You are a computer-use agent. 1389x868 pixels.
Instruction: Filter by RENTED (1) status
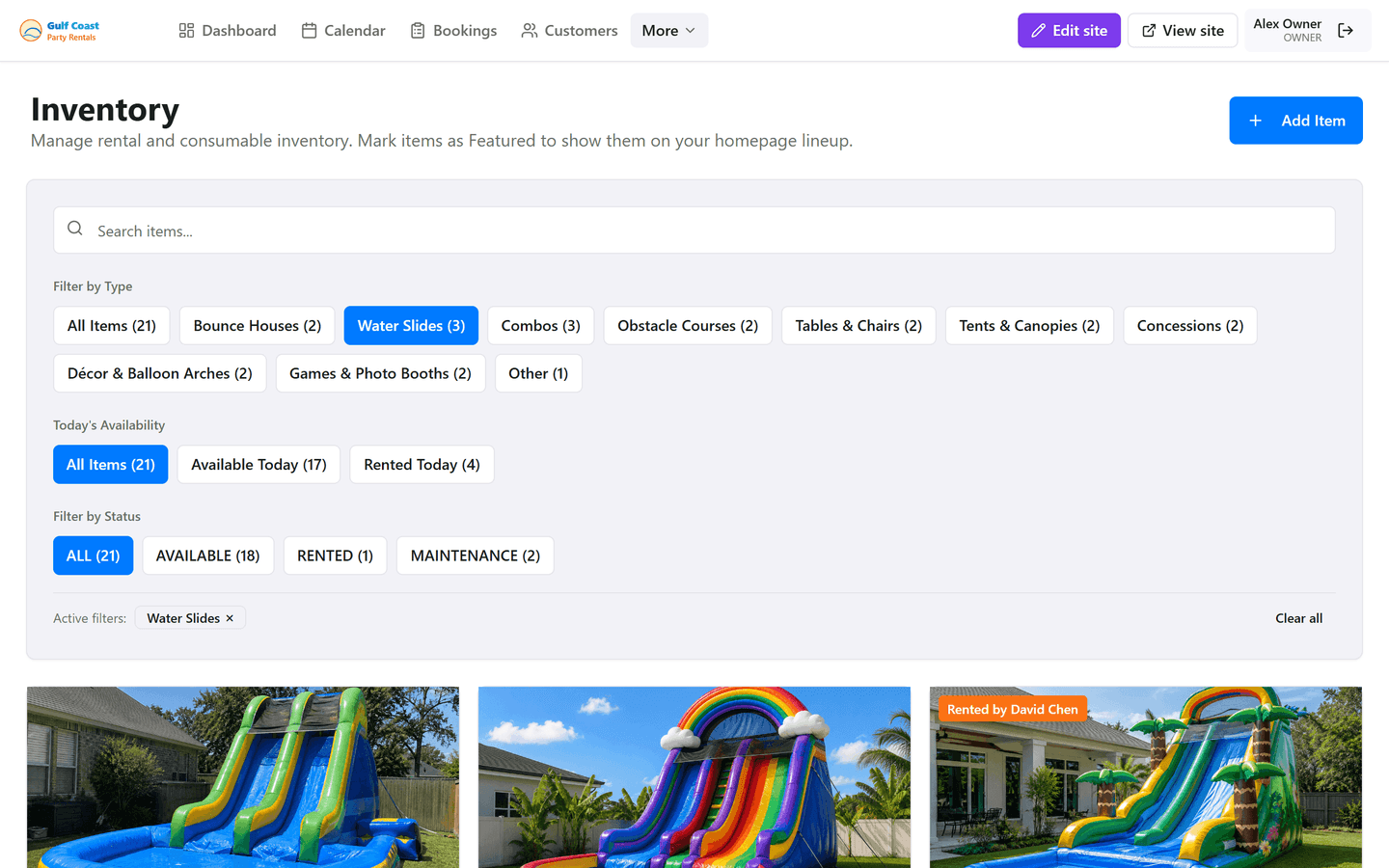335,556
